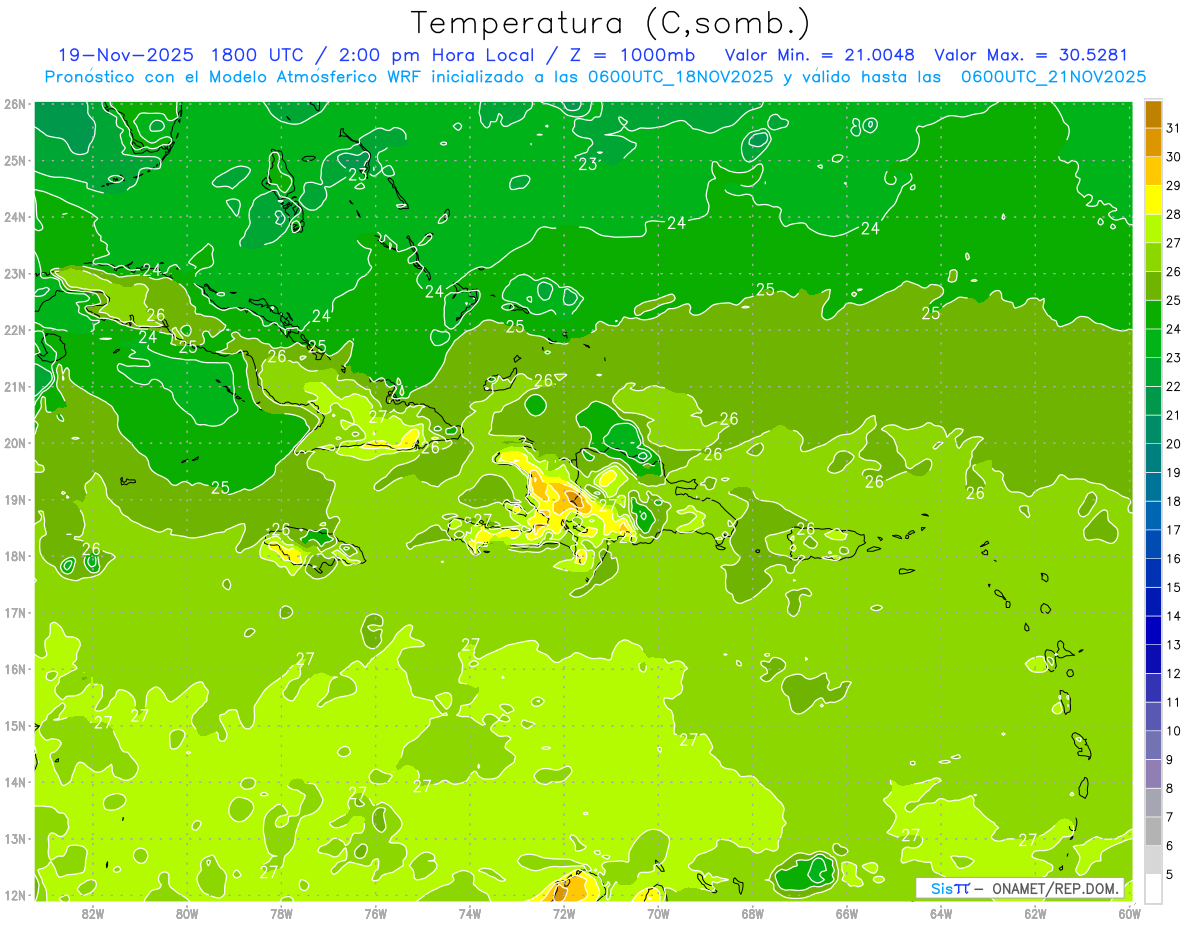
Task: Click the title "Temperatura (C,somb.)"
Action: click(x=611, y=24)
